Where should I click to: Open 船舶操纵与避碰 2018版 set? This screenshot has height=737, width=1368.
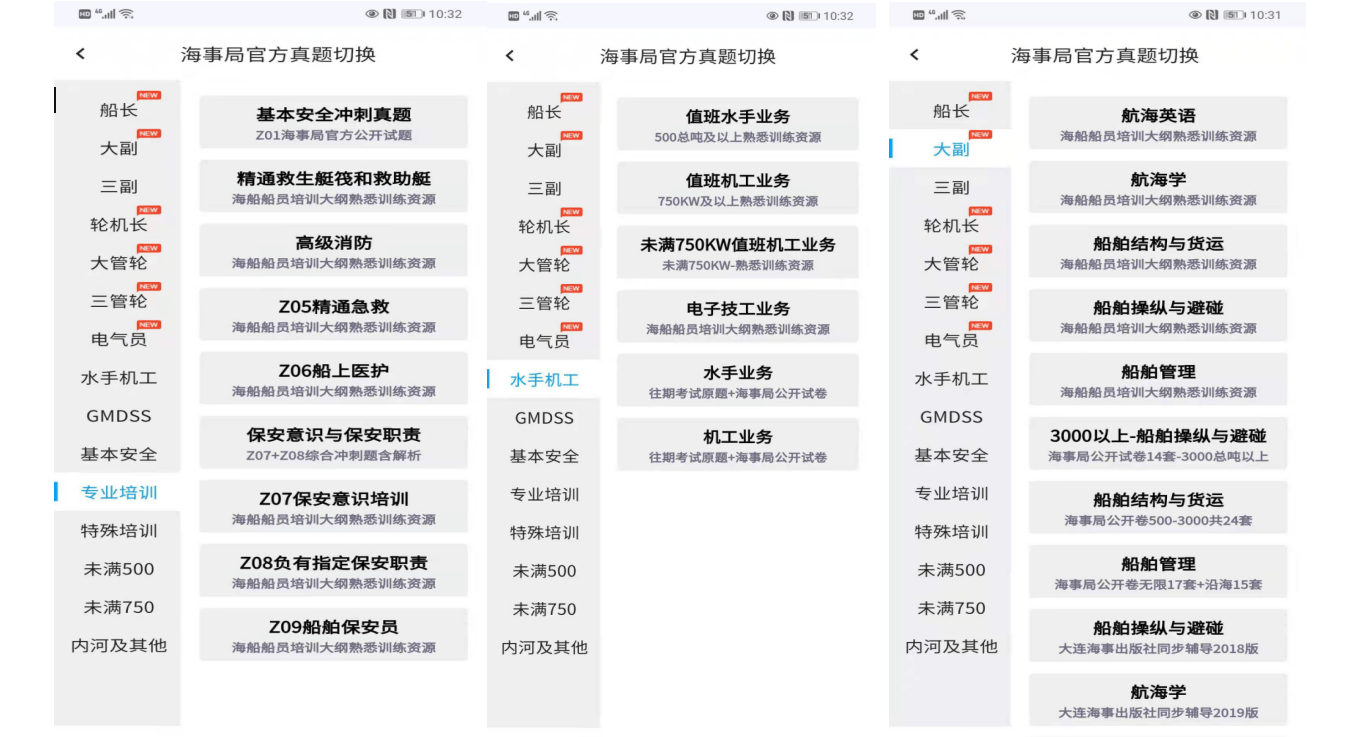coord(1158,636)
